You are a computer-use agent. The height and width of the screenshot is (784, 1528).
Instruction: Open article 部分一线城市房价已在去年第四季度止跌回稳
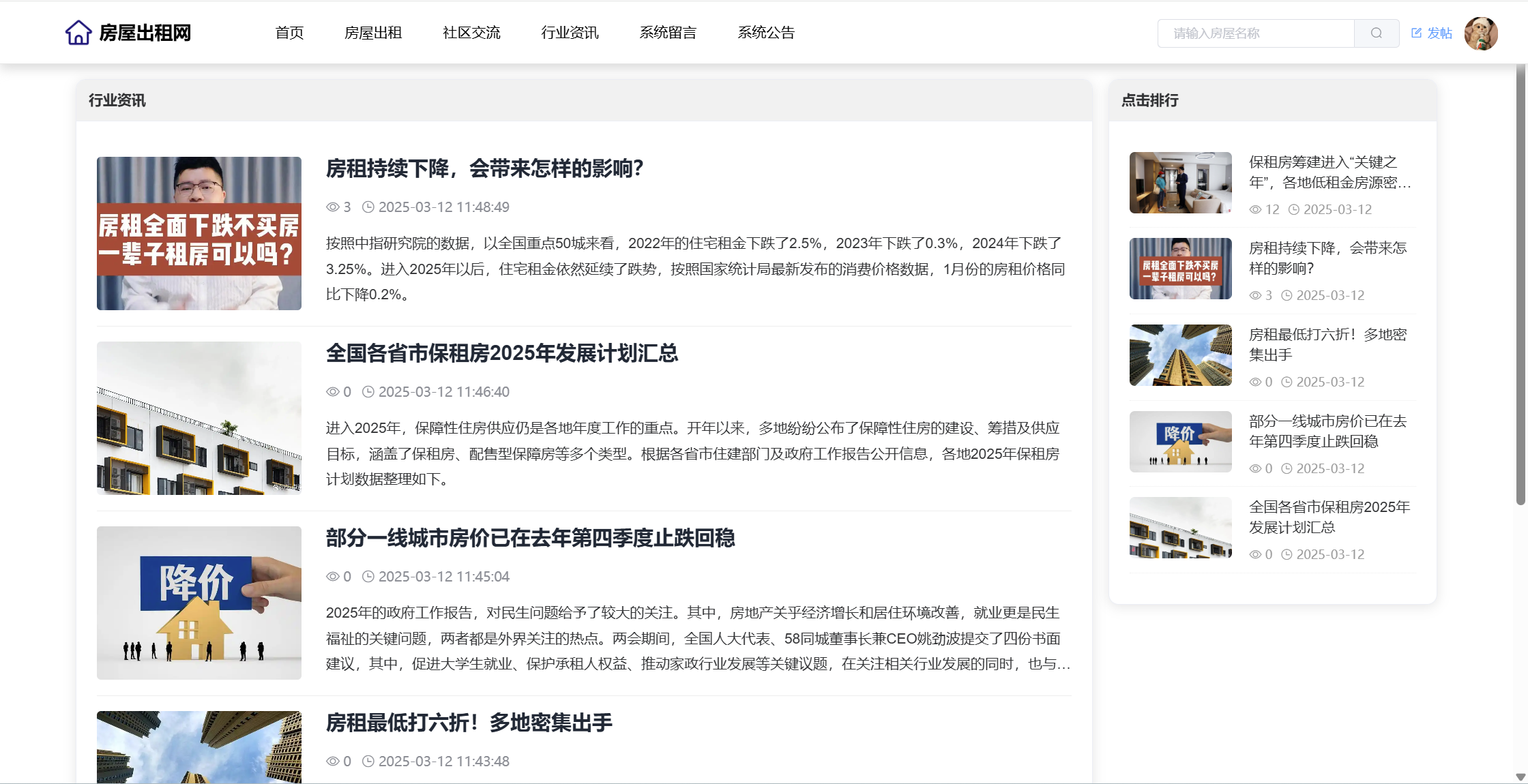coord(530,538)
